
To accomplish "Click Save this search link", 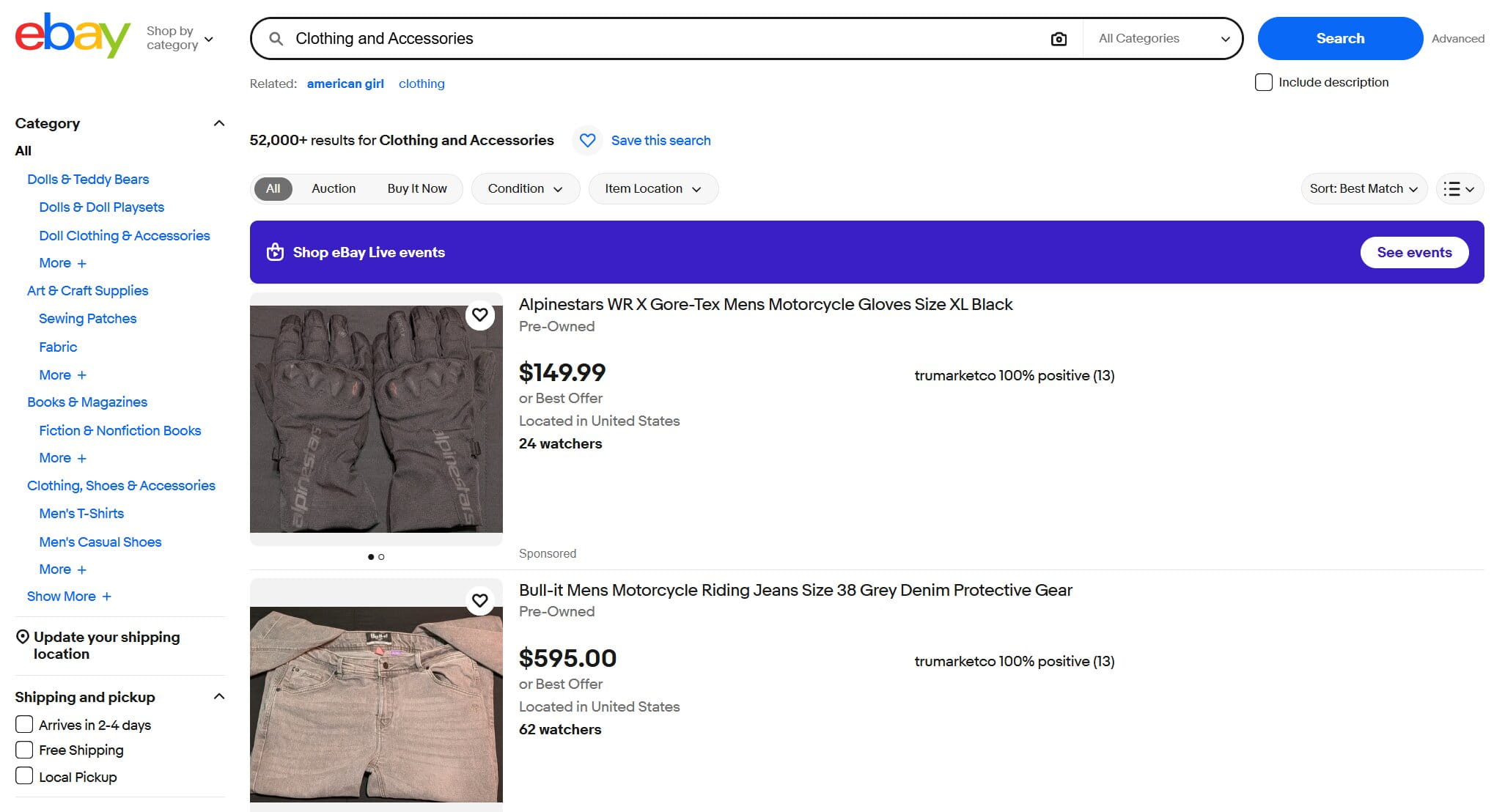I will point(660,141).
